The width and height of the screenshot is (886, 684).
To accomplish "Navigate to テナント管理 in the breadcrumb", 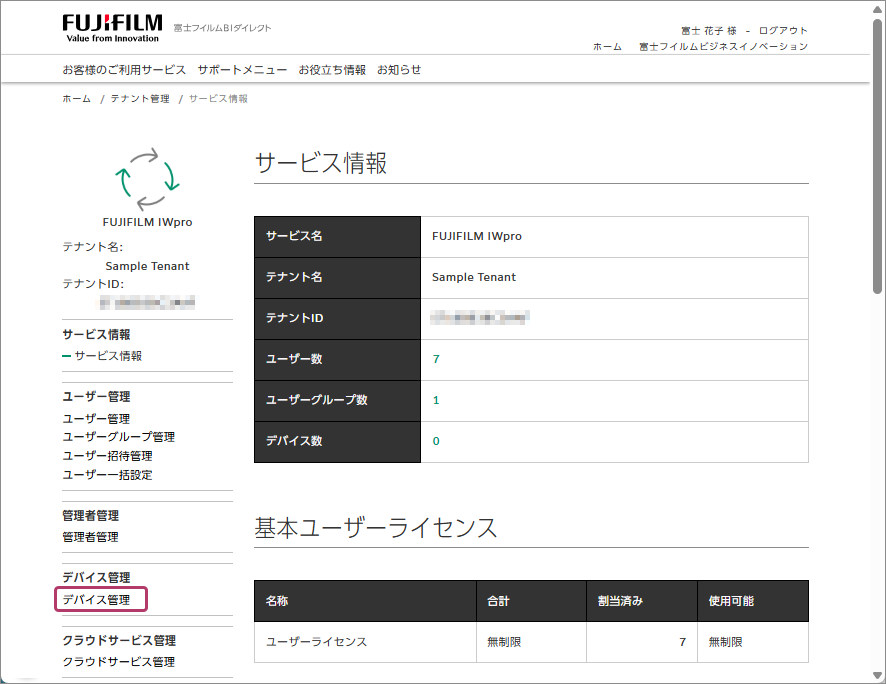I will click(140, 99).
